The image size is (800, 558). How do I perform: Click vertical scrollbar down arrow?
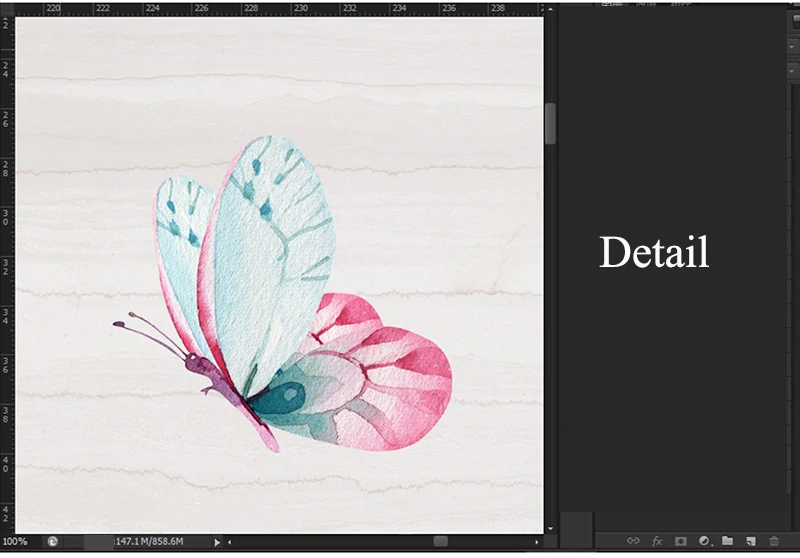tap(550, 528)
